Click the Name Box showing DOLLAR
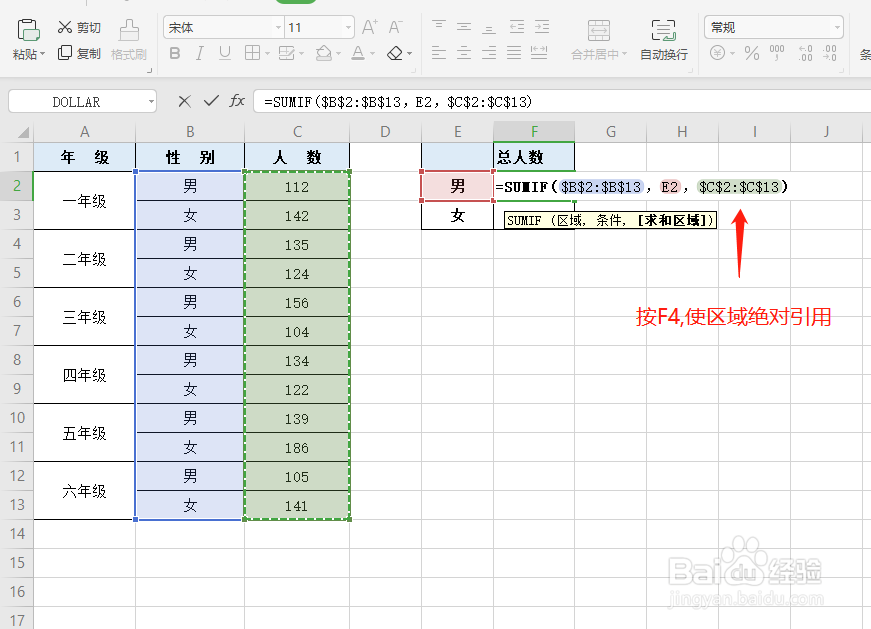The image size is (871, 629). pos(77,102)
